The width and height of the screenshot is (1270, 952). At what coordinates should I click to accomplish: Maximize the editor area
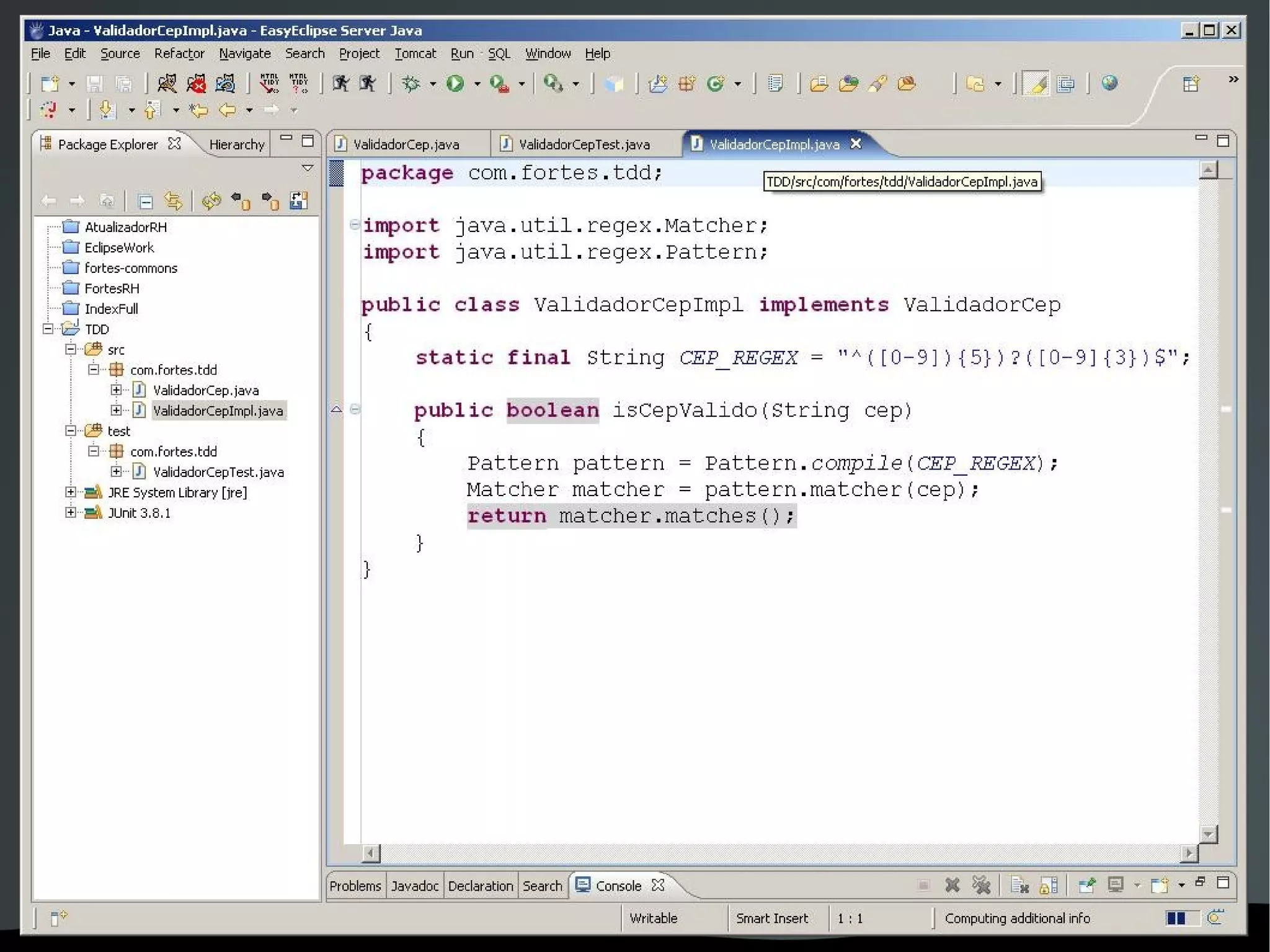1223,141
